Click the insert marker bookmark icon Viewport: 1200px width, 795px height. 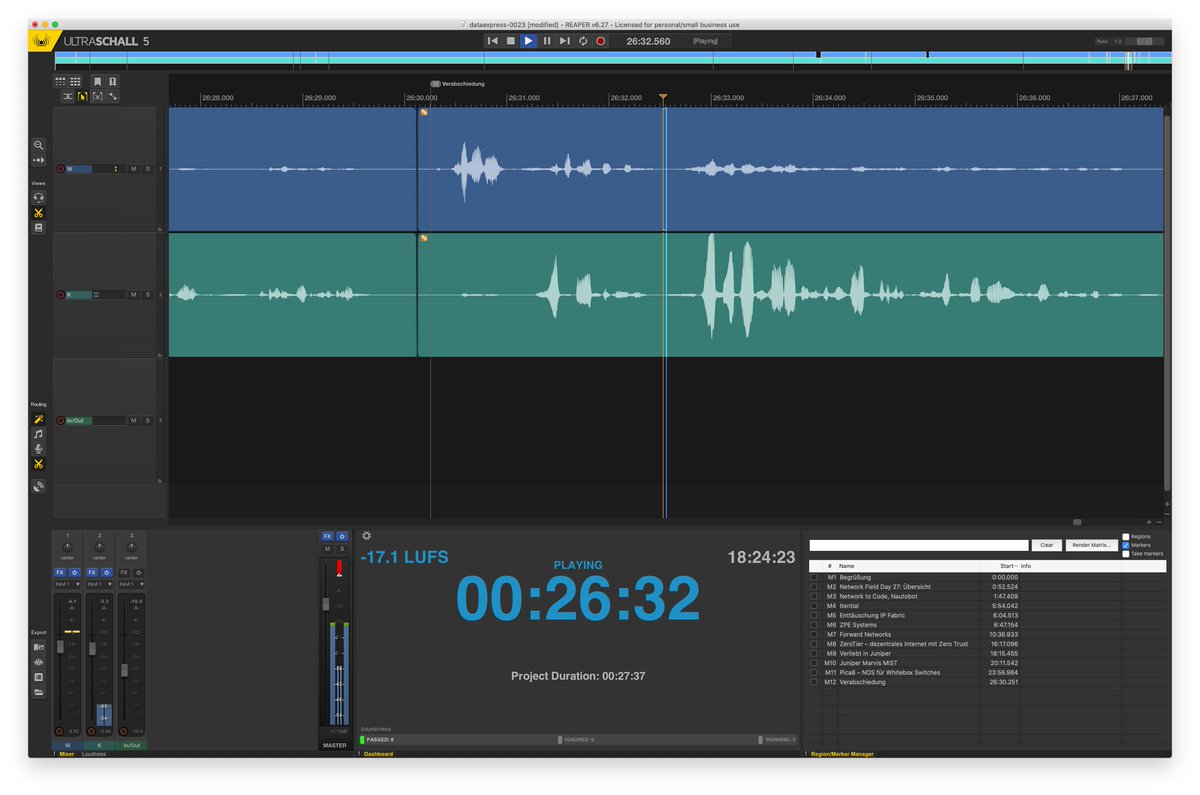click(x=97, y=82)
